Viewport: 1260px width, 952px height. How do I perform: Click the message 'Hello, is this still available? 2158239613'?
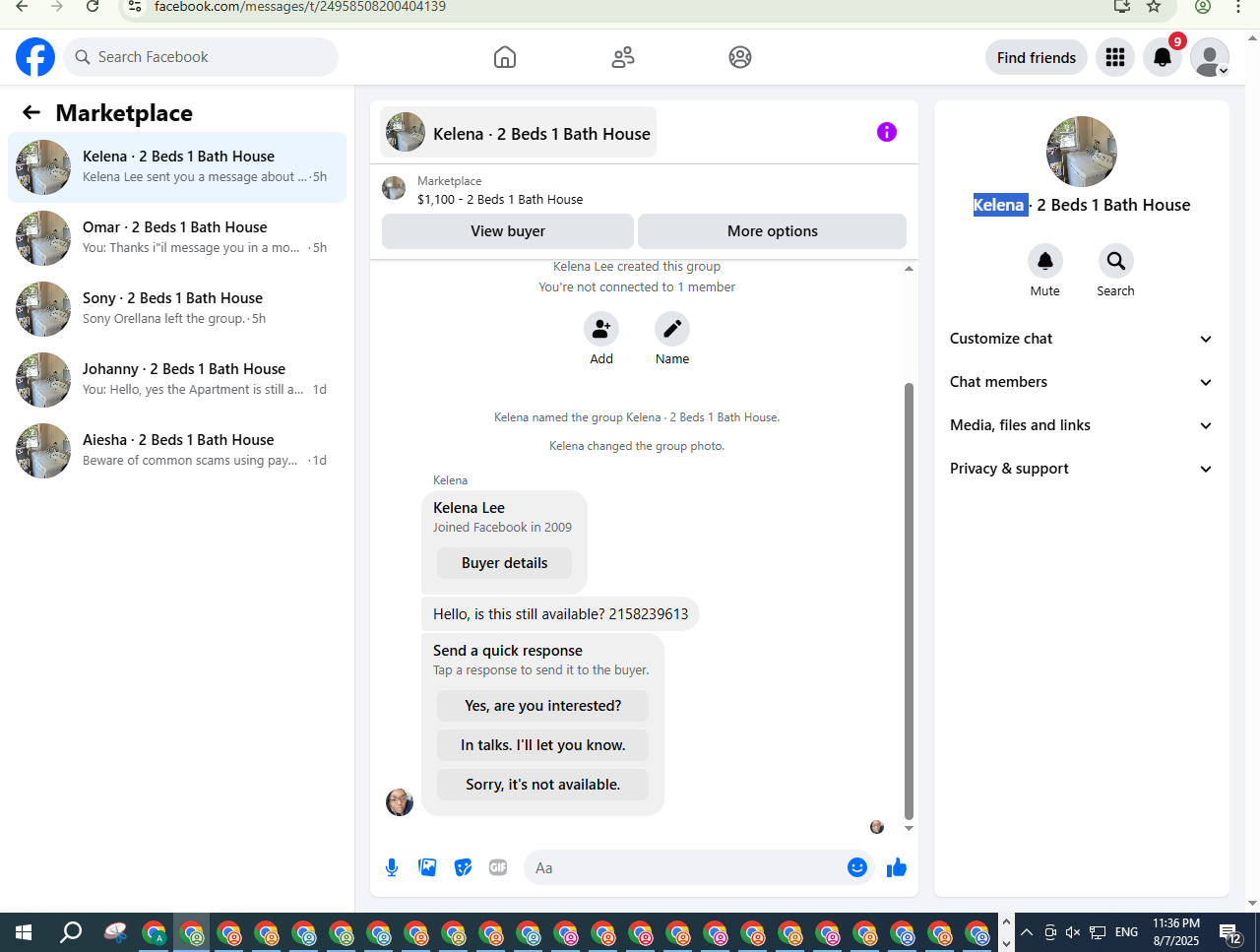560,614
